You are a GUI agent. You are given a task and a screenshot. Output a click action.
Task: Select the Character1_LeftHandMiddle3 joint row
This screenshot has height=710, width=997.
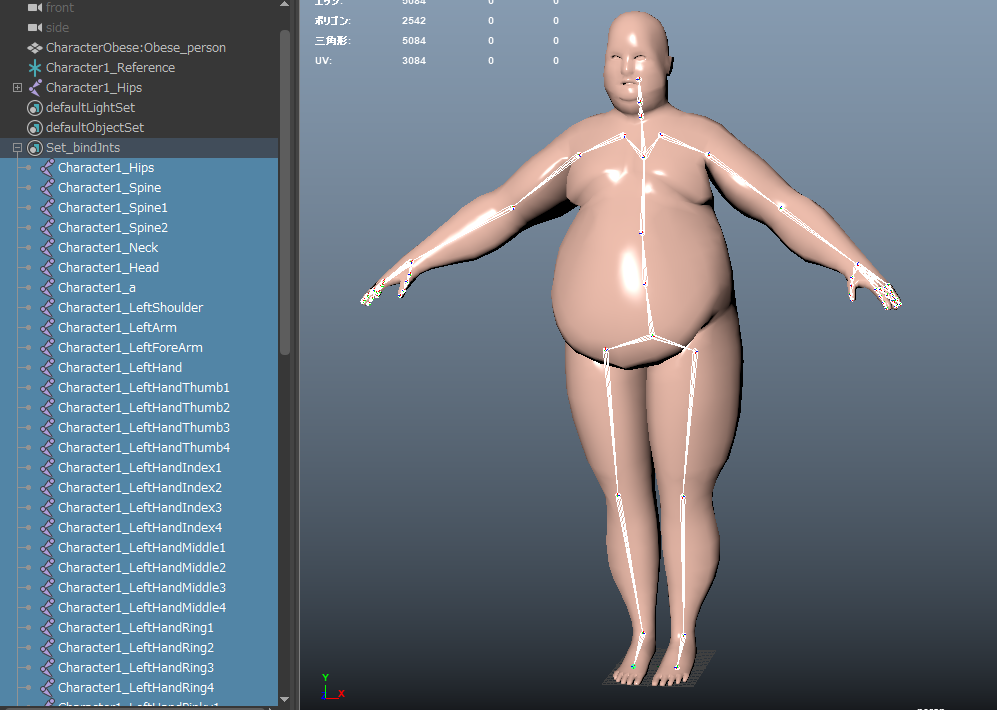139,588
